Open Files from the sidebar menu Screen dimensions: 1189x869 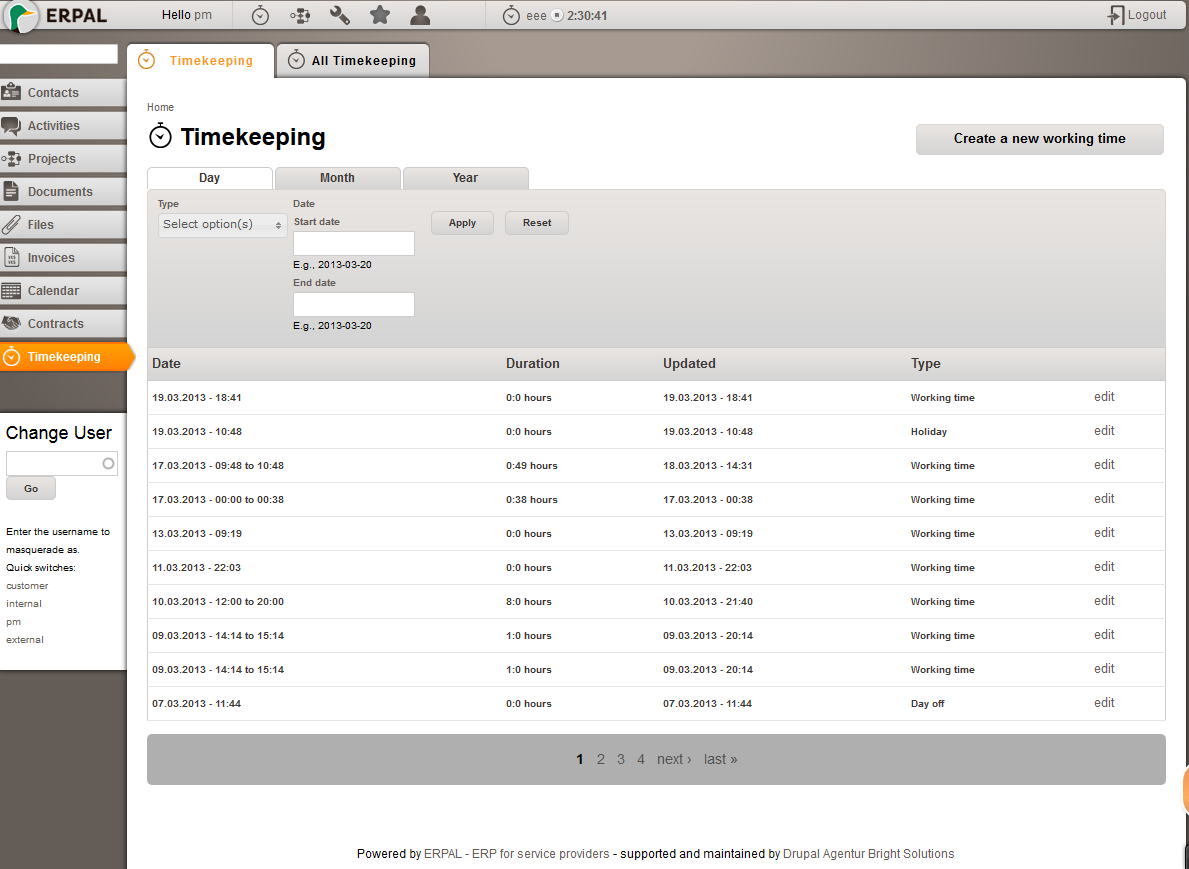point(63,224)
